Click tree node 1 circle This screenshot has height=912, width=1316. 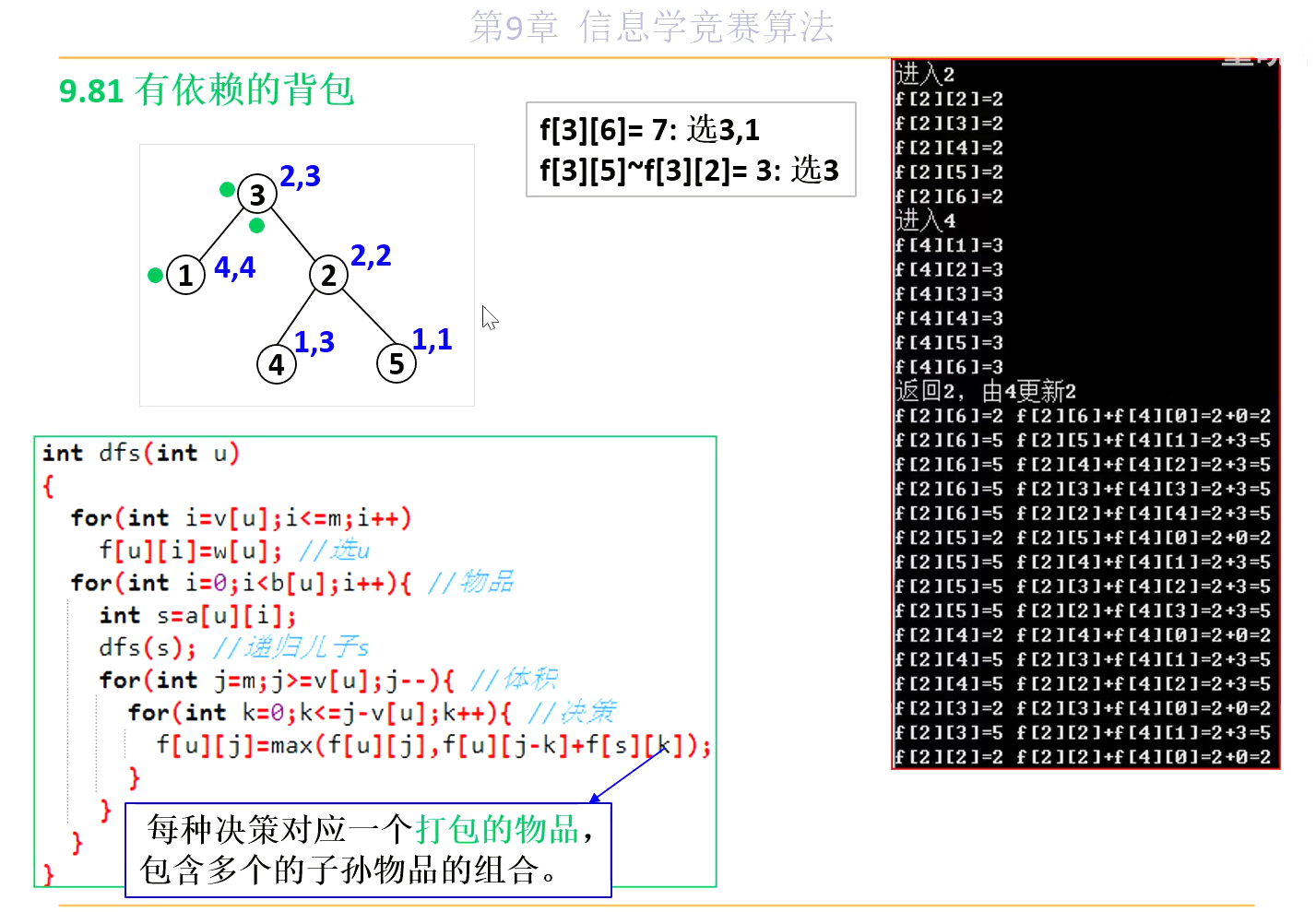186,275
